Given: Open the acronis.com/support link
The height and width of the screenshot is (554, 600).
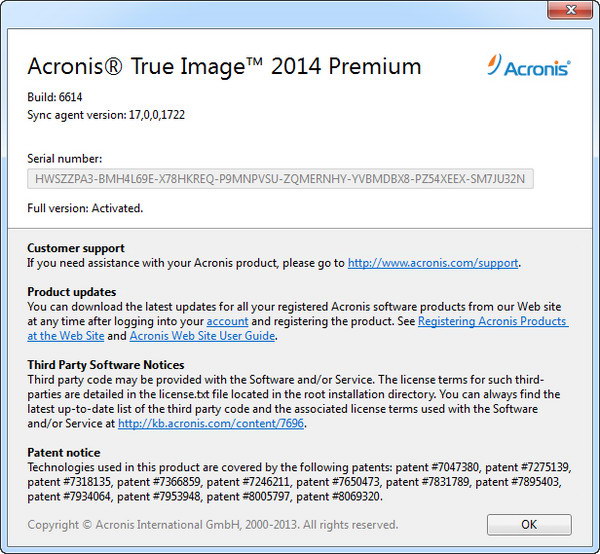Looking at the screenshot, I should point(433,263).
